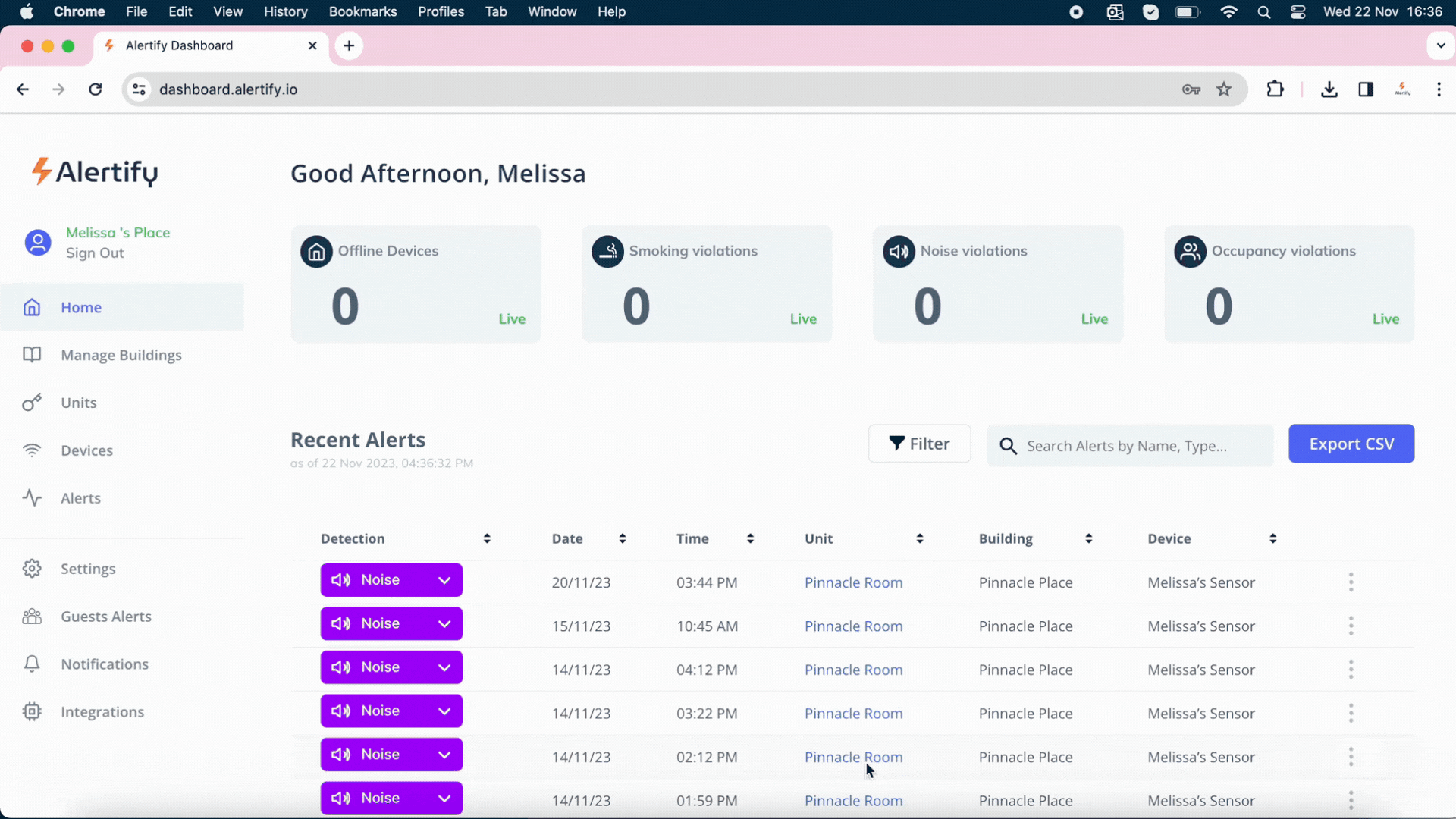Toggle sort on Detection column

[487, 538]
